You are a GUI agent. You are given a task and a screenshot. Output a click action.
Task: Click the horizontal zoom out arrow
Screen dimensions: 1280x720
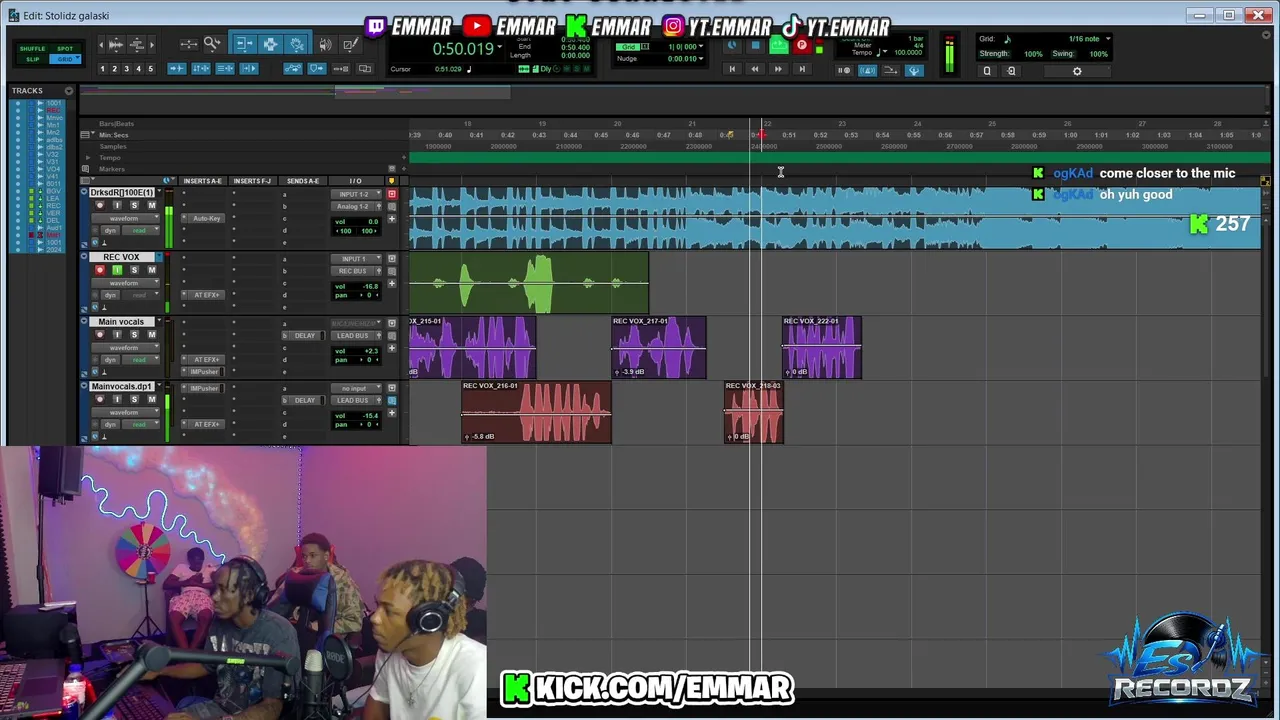(101, 44)
